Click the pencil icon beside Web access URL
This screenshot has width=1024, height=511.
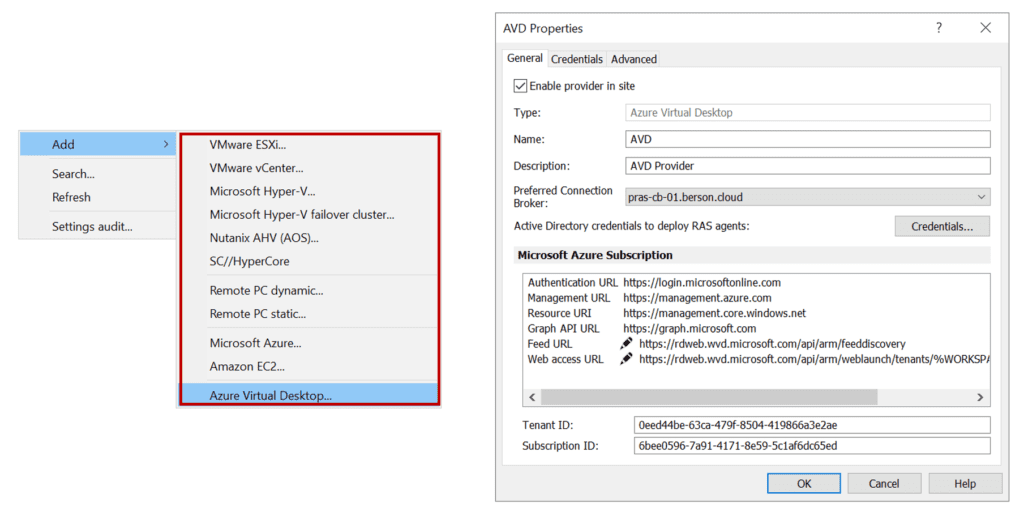coord(627,359)
